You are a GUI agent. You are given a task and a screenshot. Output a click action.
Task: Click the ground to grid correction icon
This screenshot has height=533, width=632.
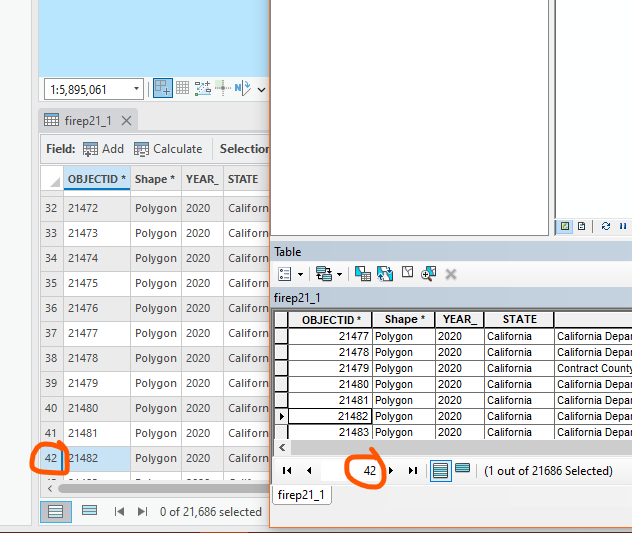pyautogui.click(x=222, y=88)
